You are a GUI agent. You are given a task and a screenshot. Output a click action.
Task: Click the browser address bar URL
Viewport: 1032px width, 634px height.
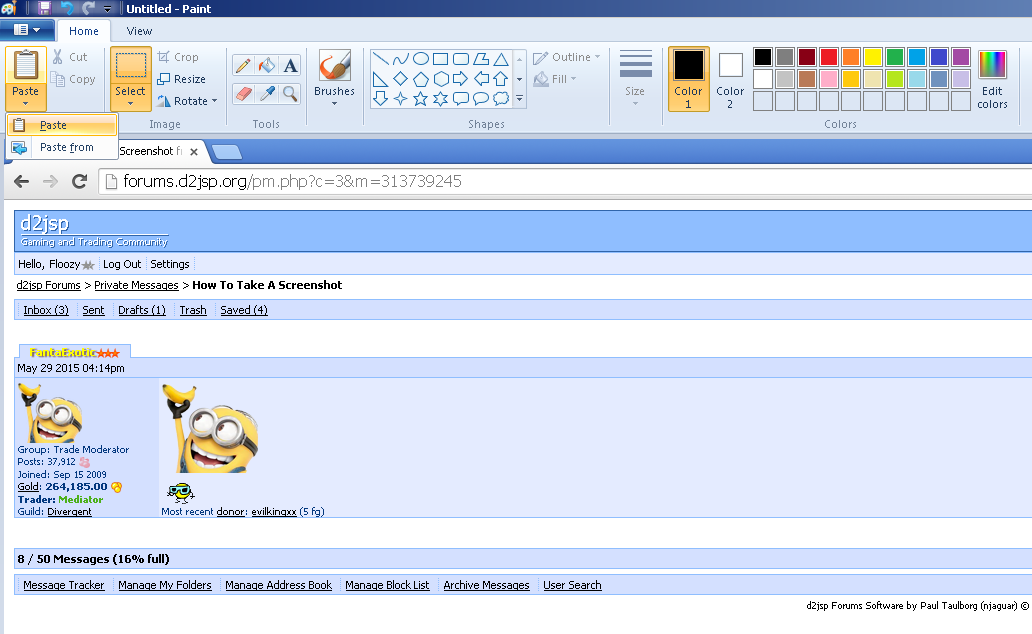[x=292, y=182]
